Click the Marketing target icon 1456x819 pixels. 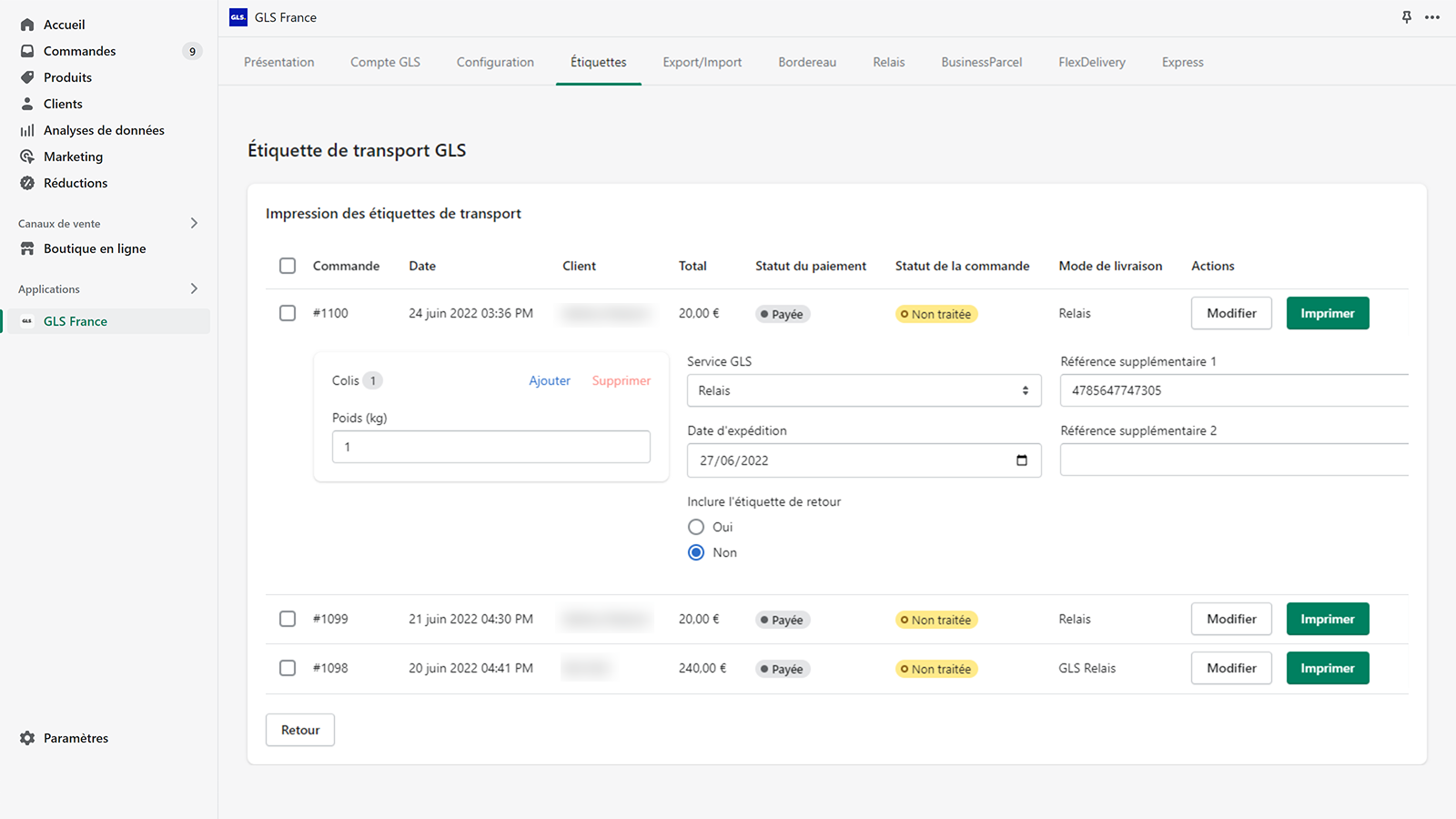[x=27, y=157]
